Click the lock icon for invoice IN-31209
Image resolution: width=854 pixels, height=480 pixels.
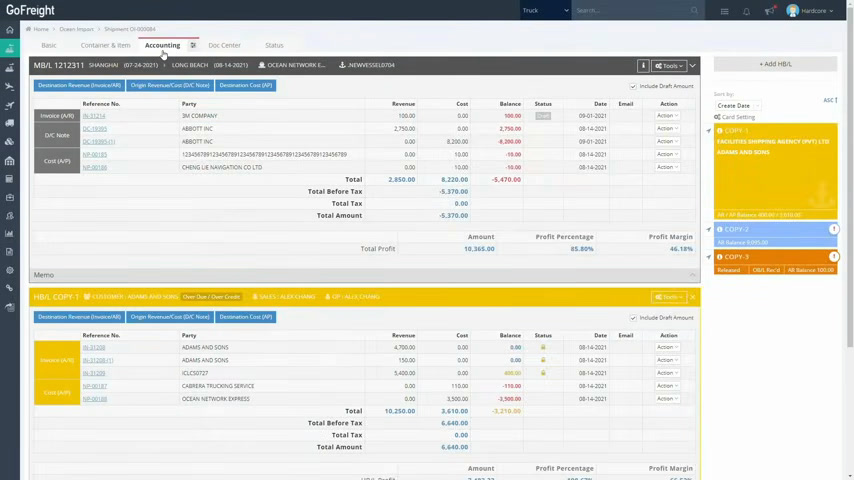coord(542,373)
